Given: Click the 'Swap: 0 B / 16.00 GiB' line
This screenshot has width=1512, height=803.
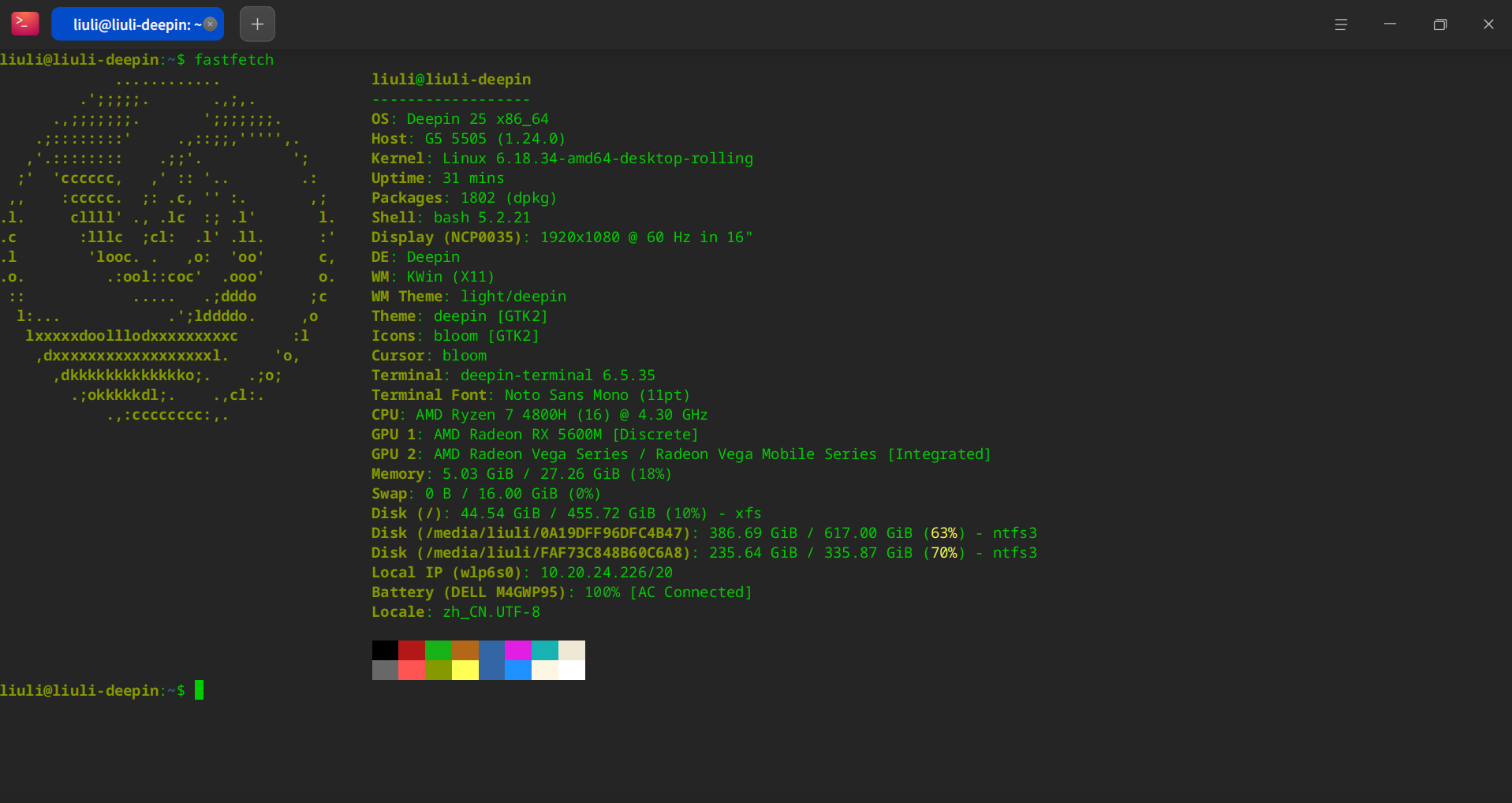Looking at the screenshot, I should 486,494.
